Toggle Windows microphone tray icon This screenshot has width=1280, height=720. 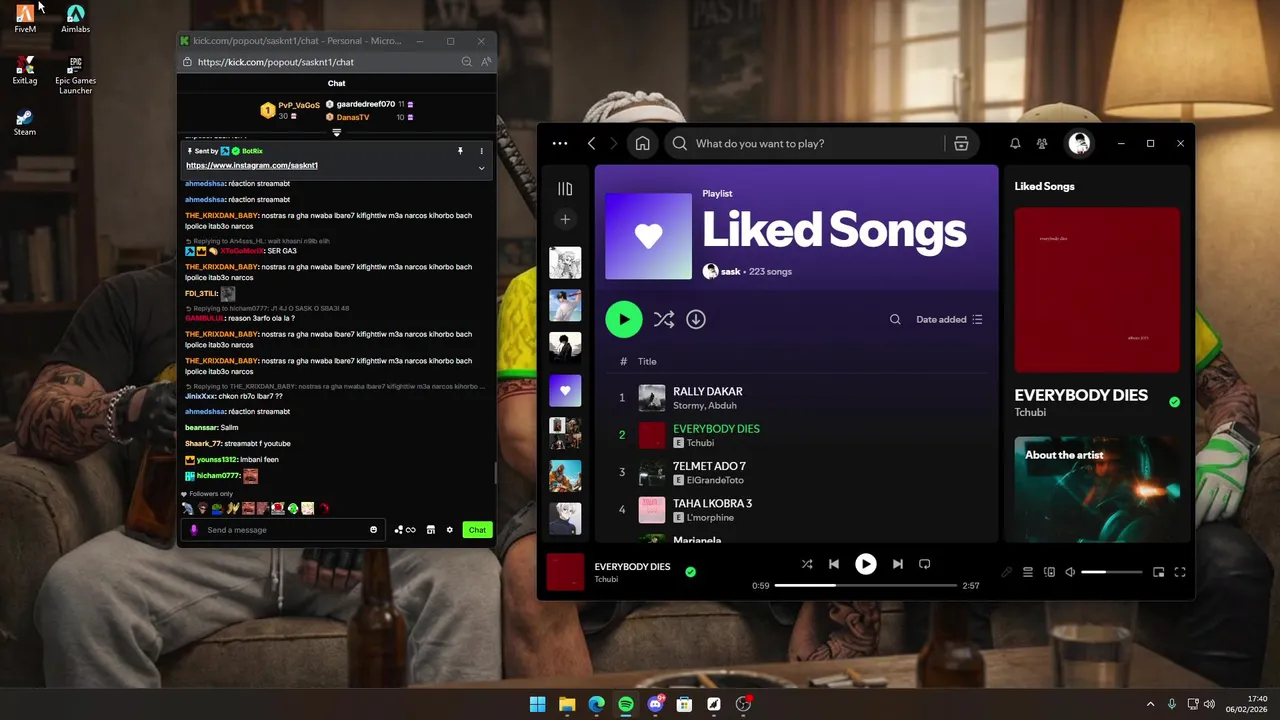[1171, 704]
